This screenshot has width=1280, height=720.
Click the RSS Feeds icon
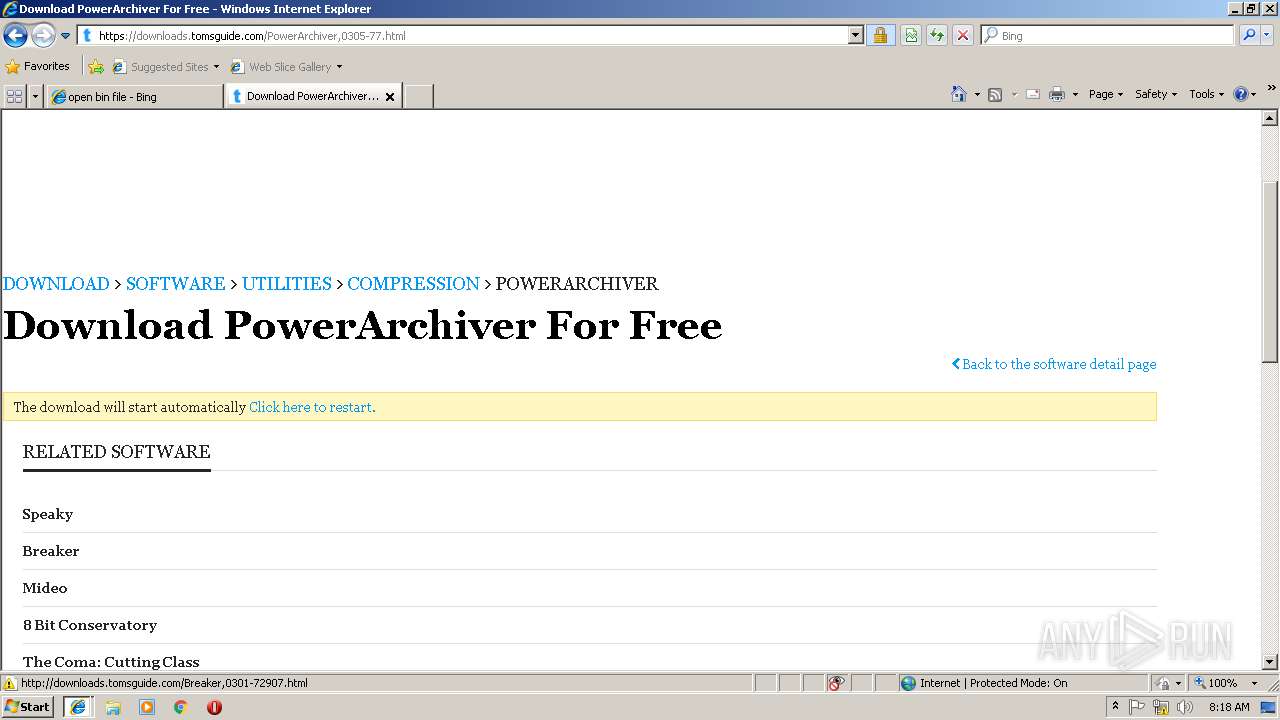pos(995,94)
